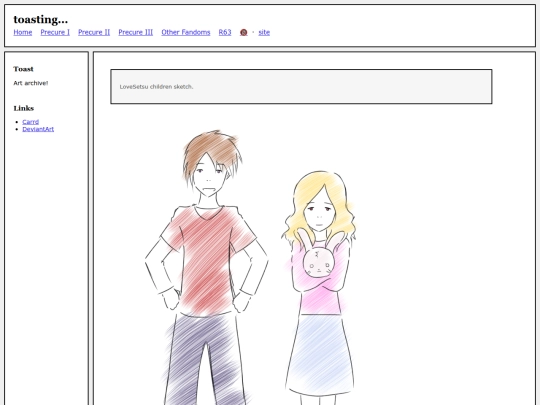The height and width of the screenshot is (405, 540).
Task: Navigate to the Precure III section
Action: 136,32
